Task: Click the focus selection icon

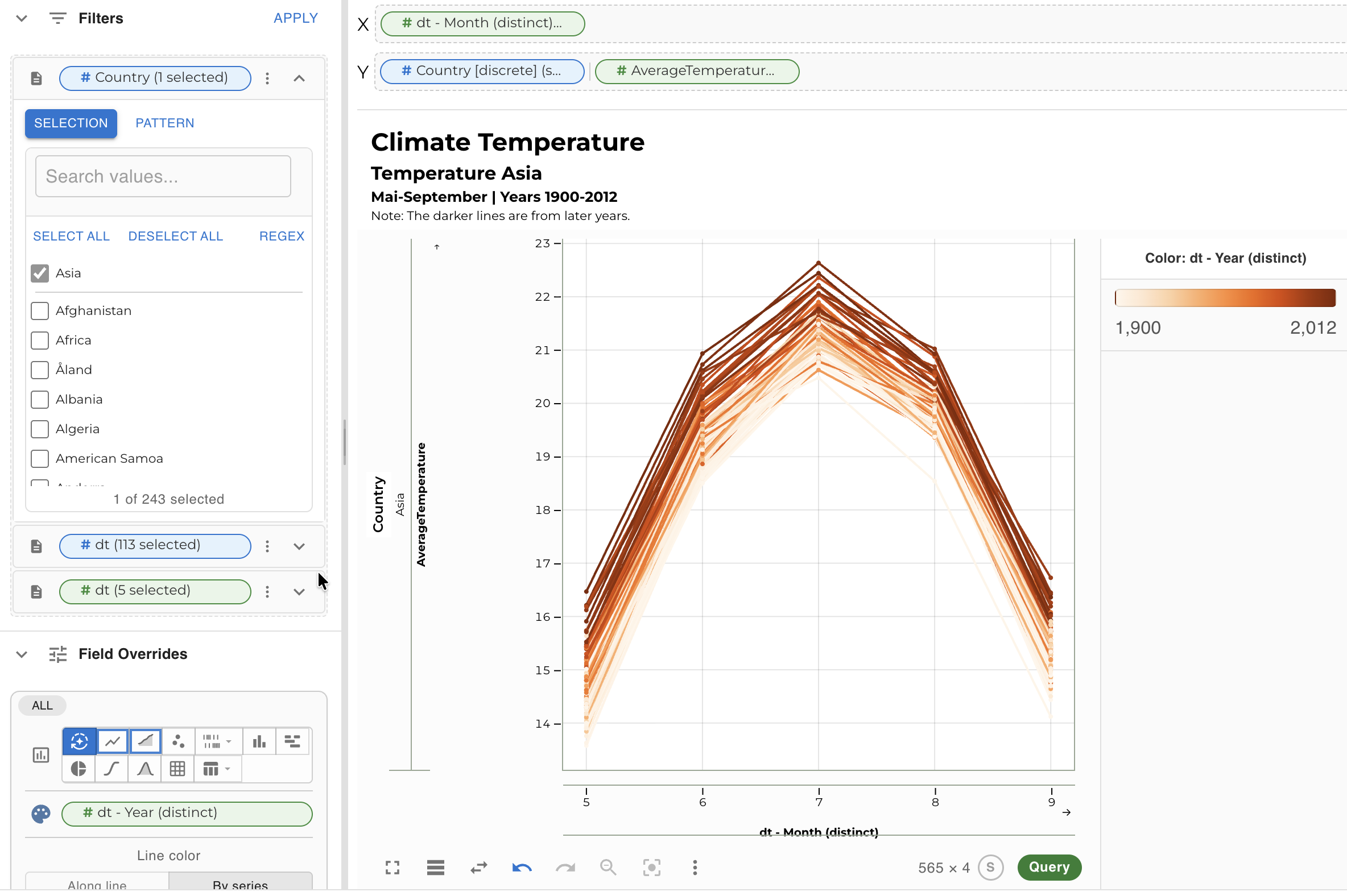Action: point(652,868)
